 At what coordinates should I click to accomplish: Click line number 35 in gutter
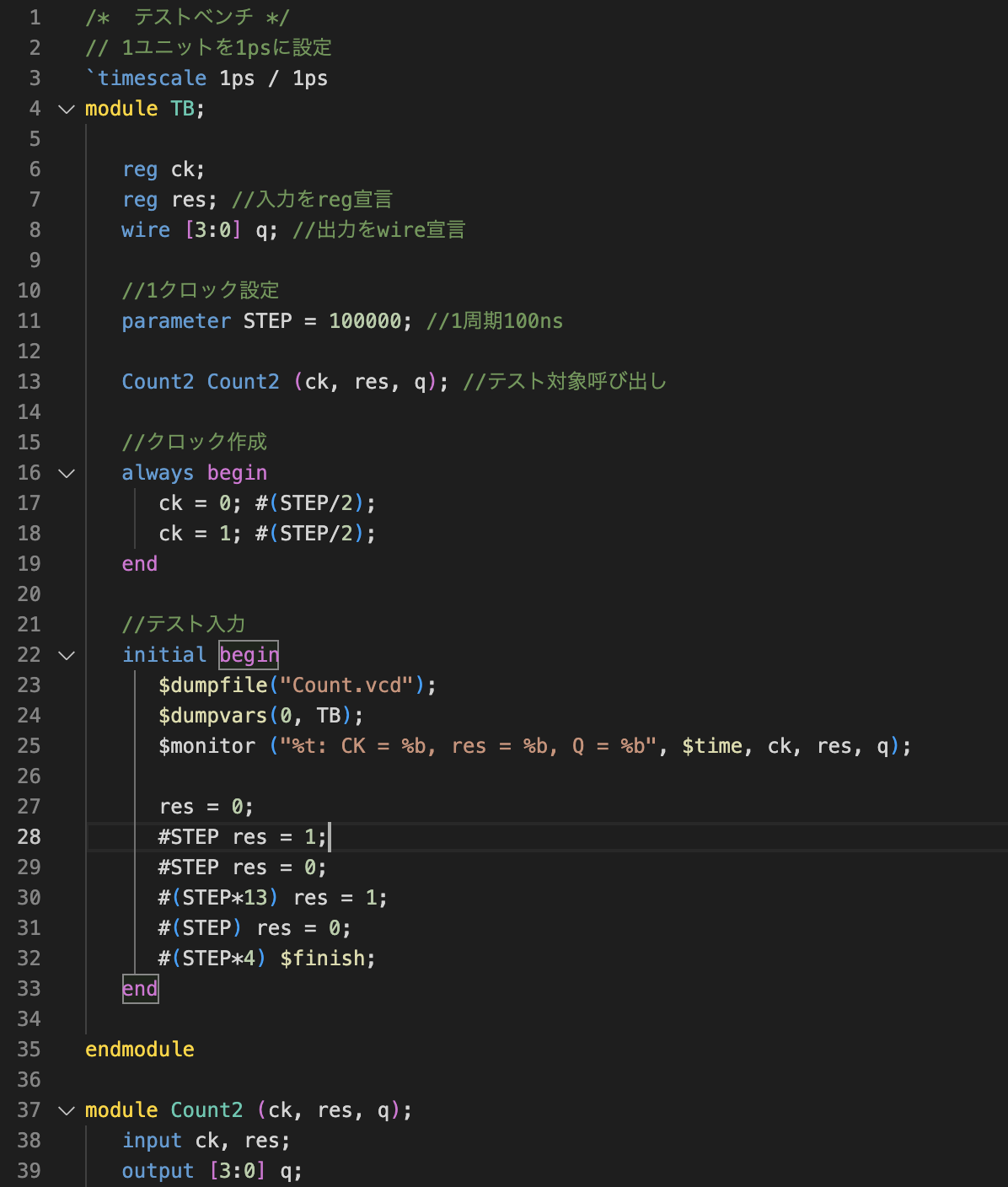(x=29, y=1050)
